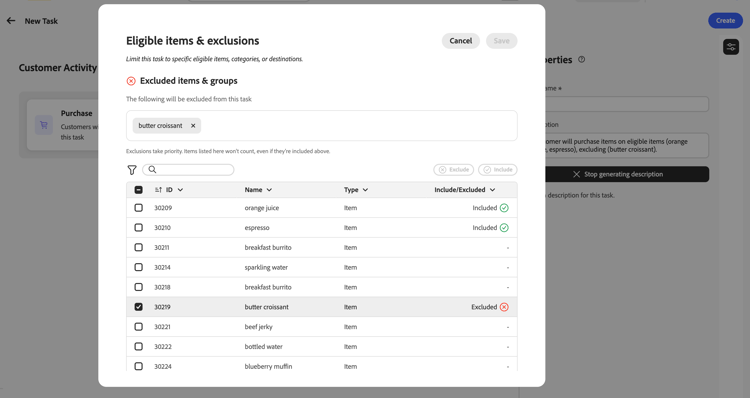Click the red Excluded icon for butter croissant

[x=504, y=307]
